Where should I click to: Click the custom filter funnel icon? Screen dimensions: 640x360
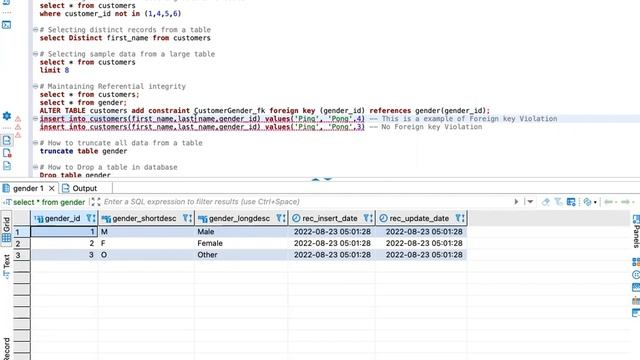558,202
